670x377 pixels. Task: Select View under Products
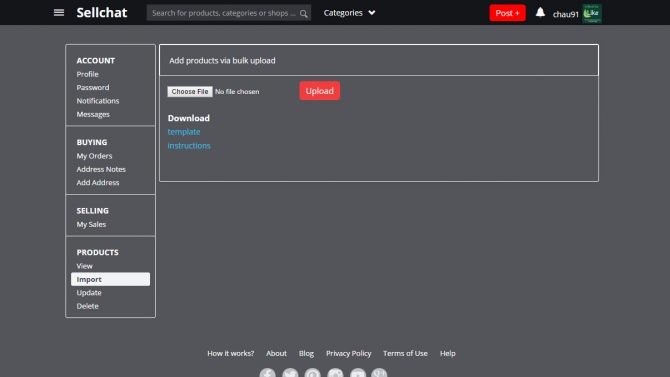coord(85,266)
